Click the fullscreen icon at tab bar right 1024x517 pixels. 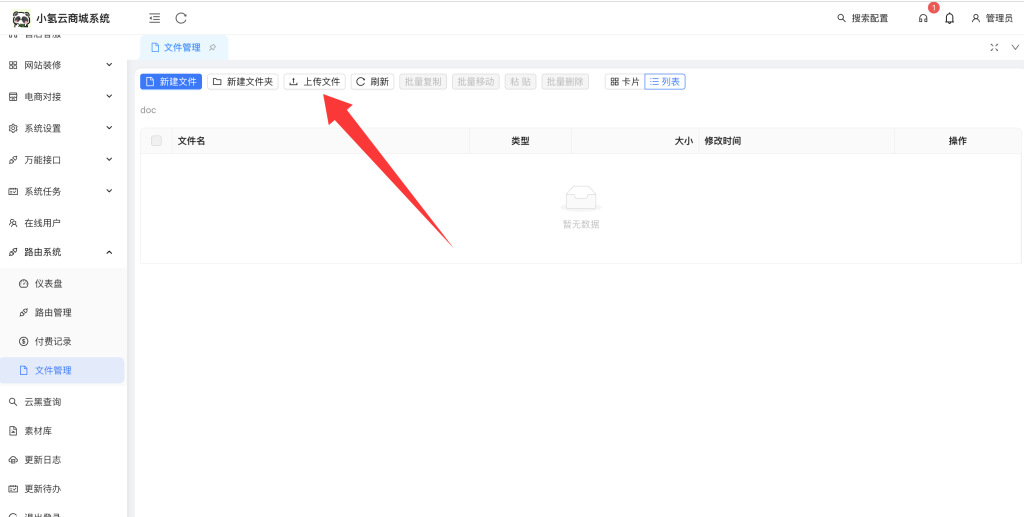click(x=994, y=47)
